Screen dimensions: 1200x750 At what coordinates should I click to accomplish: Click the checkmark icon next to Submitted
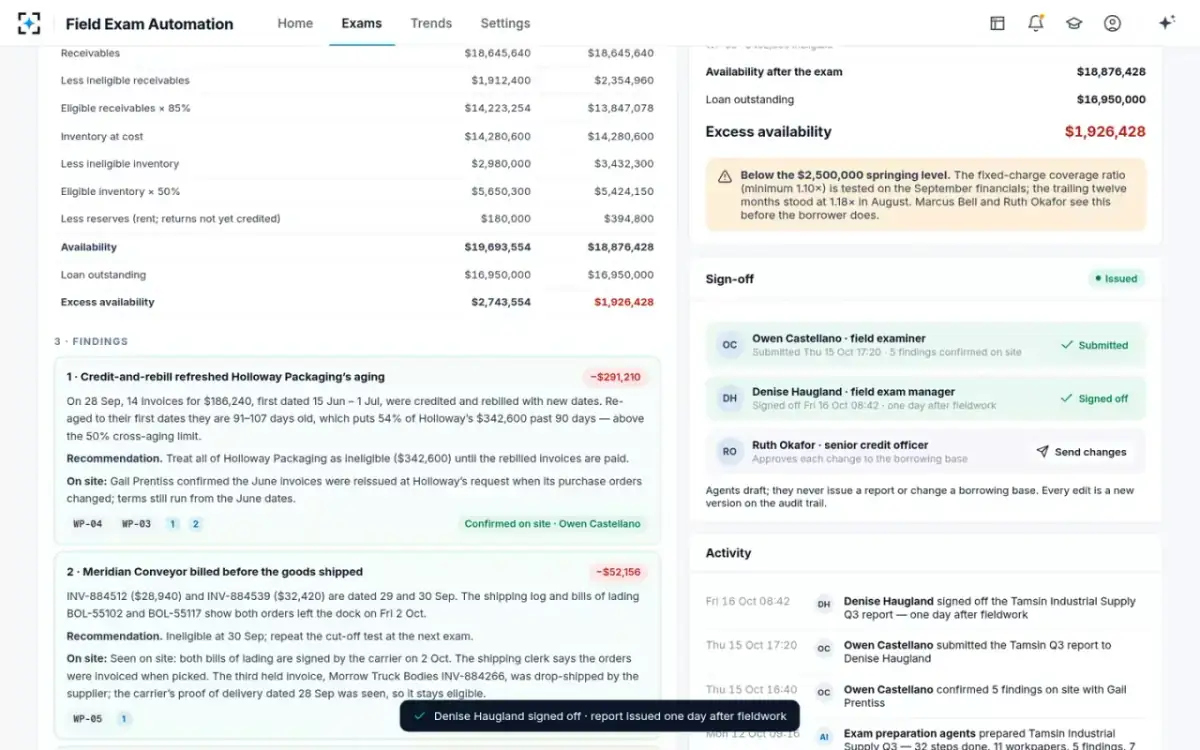[x=1067, y=345]
